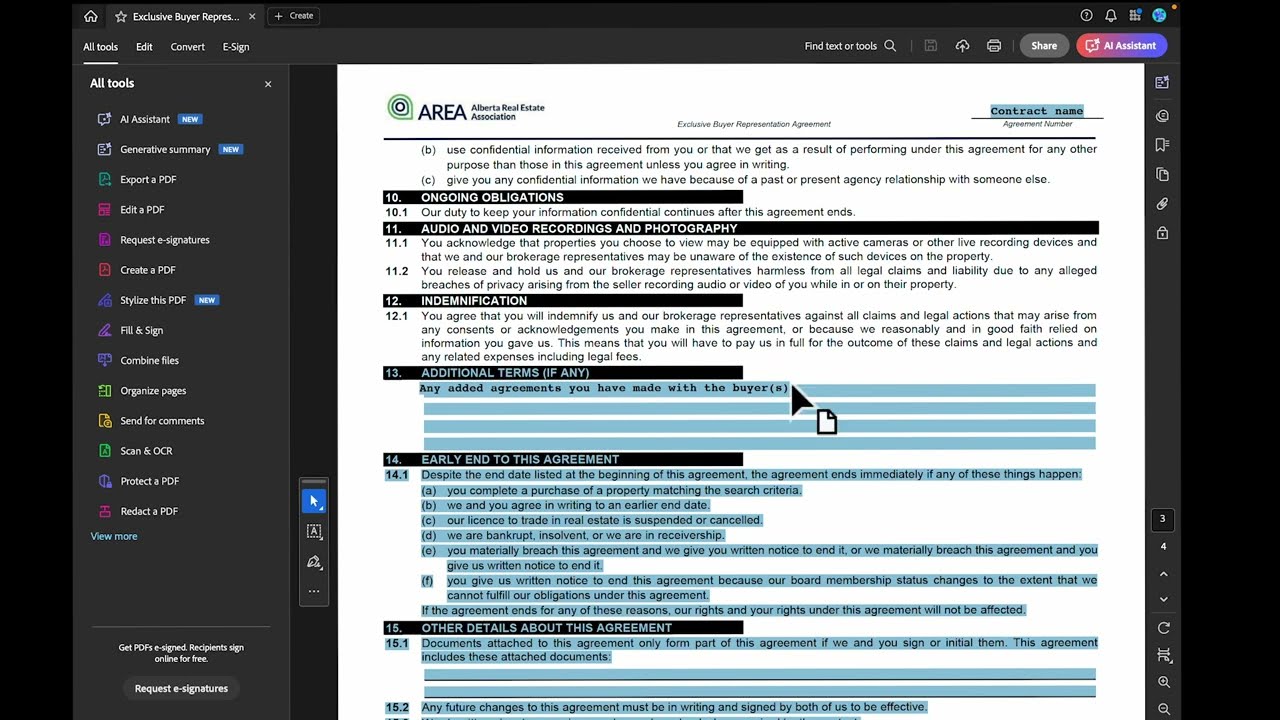
Task: Click the Contract name form field
Action: click(x=1037, y=111)
